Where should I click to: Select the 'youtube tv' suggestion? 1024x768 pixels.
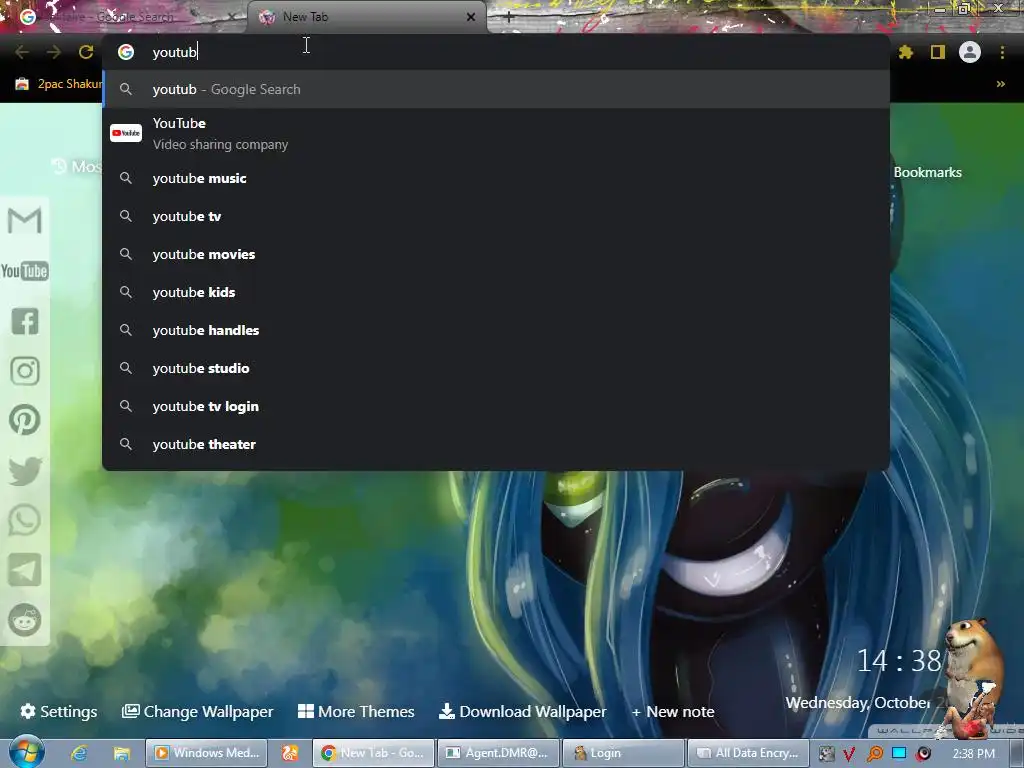496,216
